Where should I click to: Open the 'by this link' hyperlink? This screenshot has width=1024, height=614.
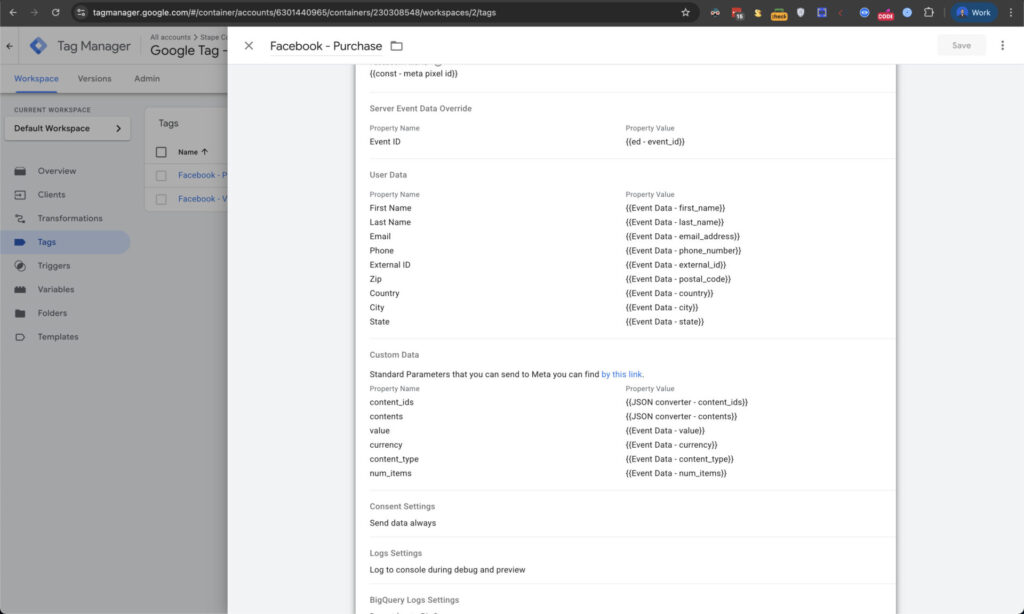click(x=621, y=374)
